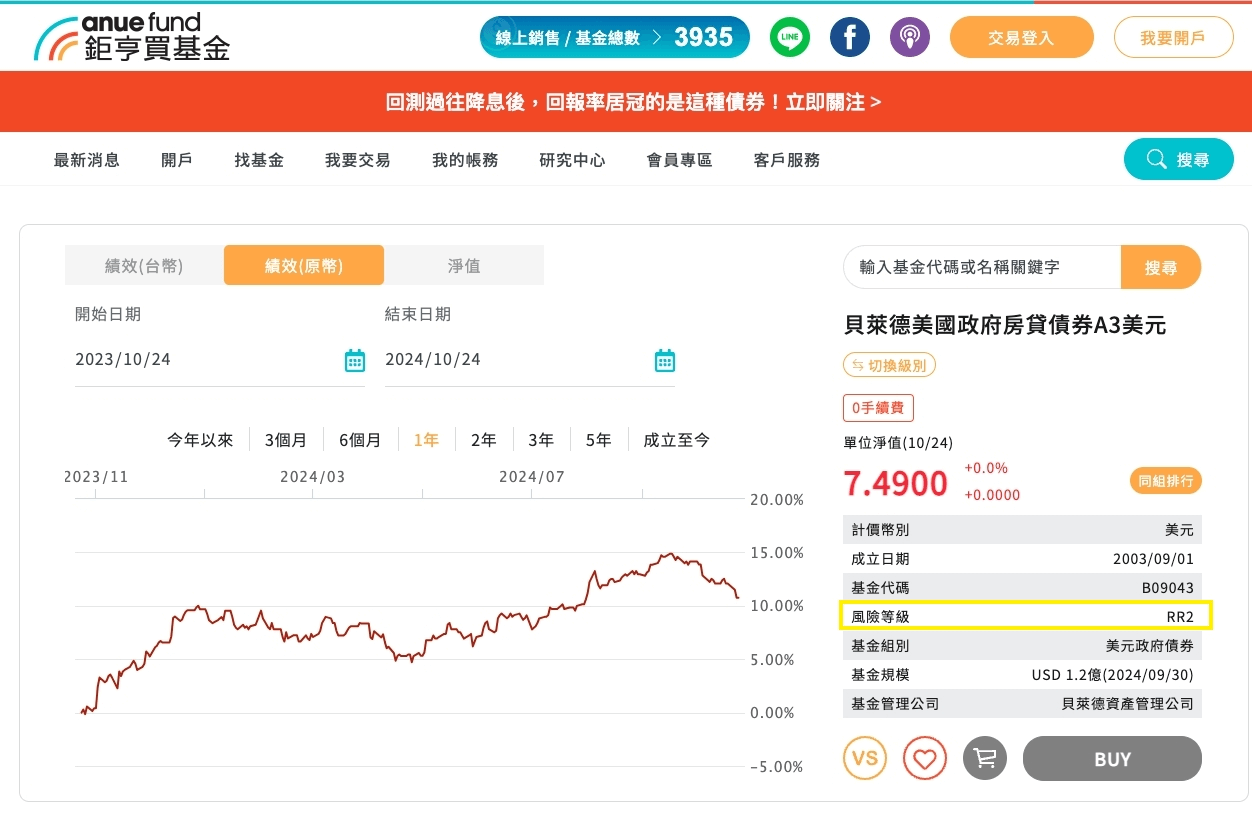The image size is (1252, 816).
Task: Open 找基金 menu
Action: point(259,160)
